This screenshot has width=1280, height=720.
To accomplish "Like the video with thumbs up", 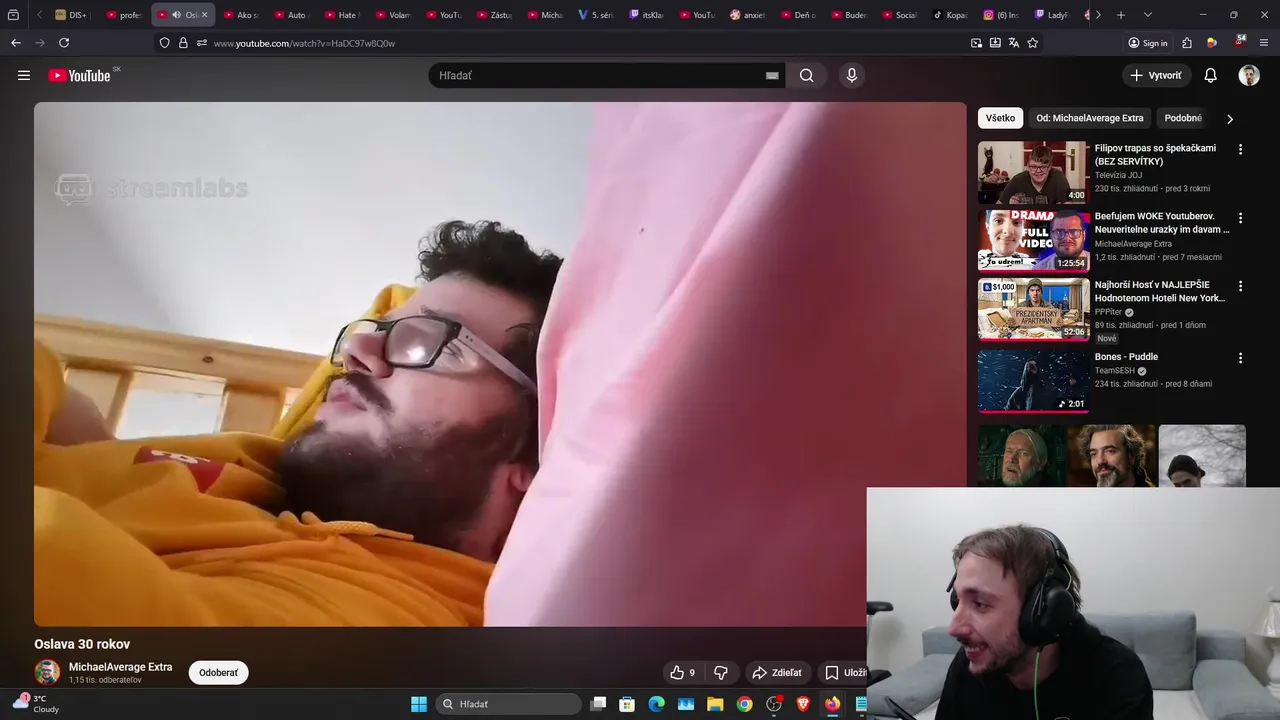I will (x=682, y=673).
